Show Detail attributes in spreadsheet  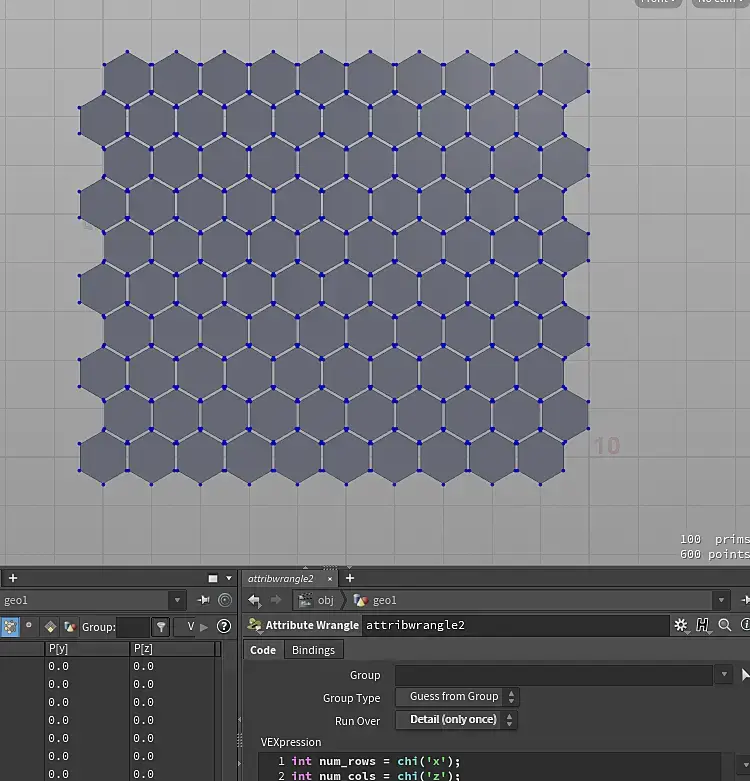[x=70, y=626]
